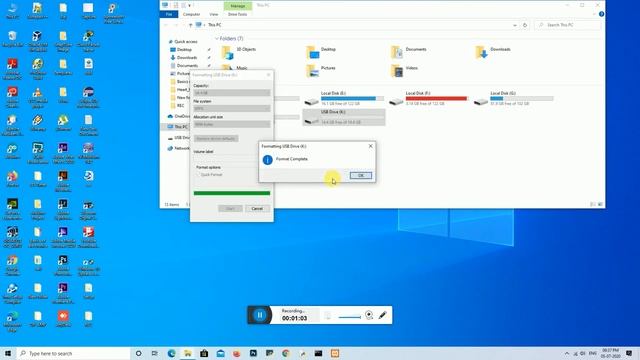Screen dimensions: 640x360
Task: Open the notification center icon
Action: pos(629,353)
